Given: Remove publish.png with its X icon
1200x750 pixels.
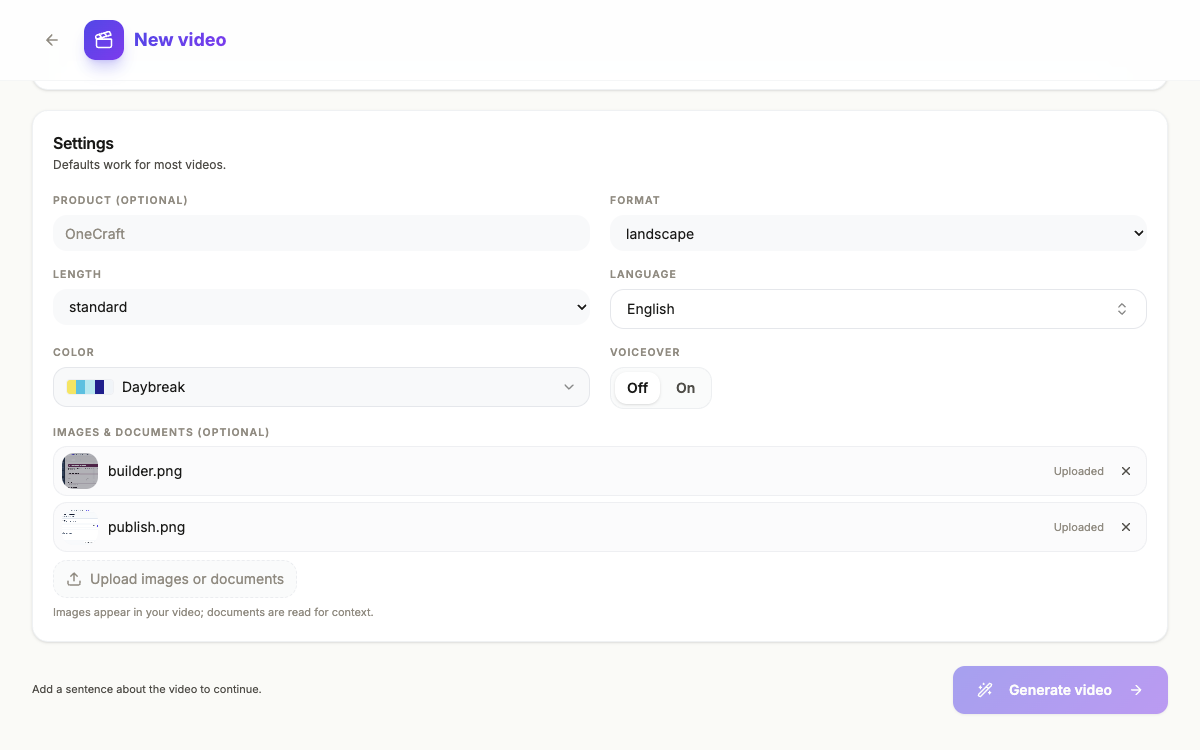Looking at the screenshot, I should pos(1126,527).
